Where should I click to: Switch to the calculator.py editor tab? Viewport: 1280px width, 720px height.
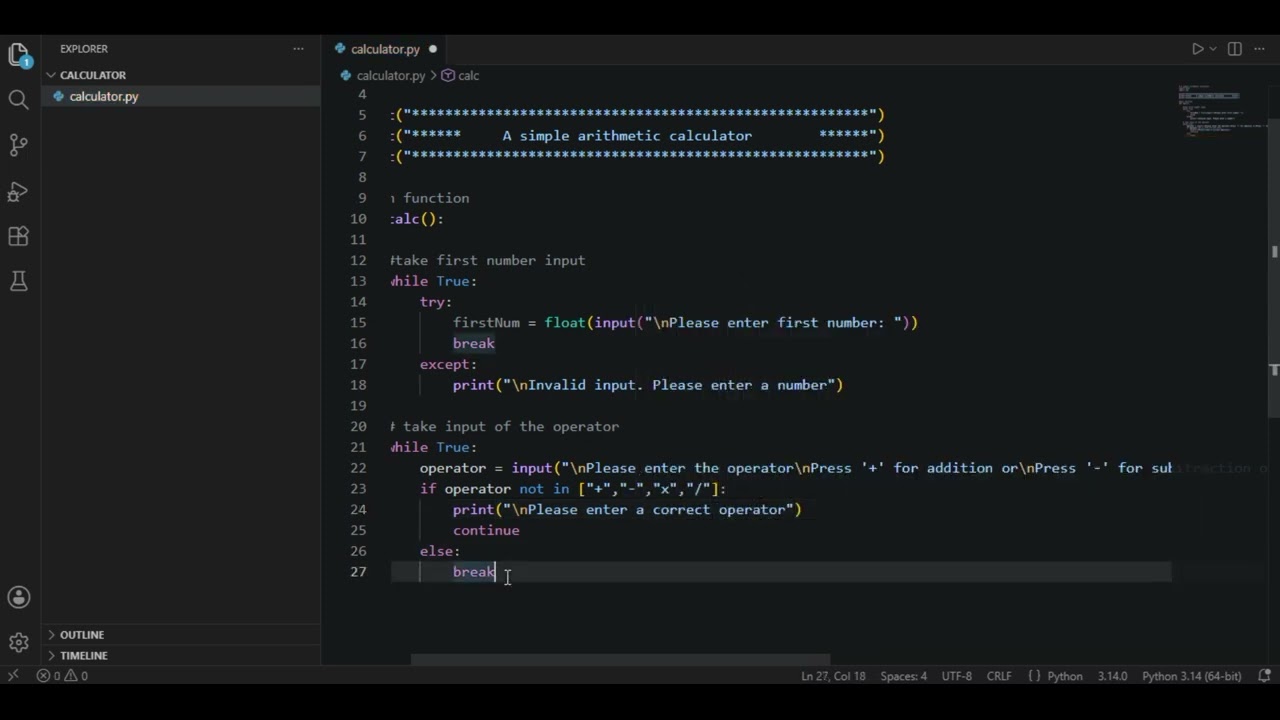point(386,49)
